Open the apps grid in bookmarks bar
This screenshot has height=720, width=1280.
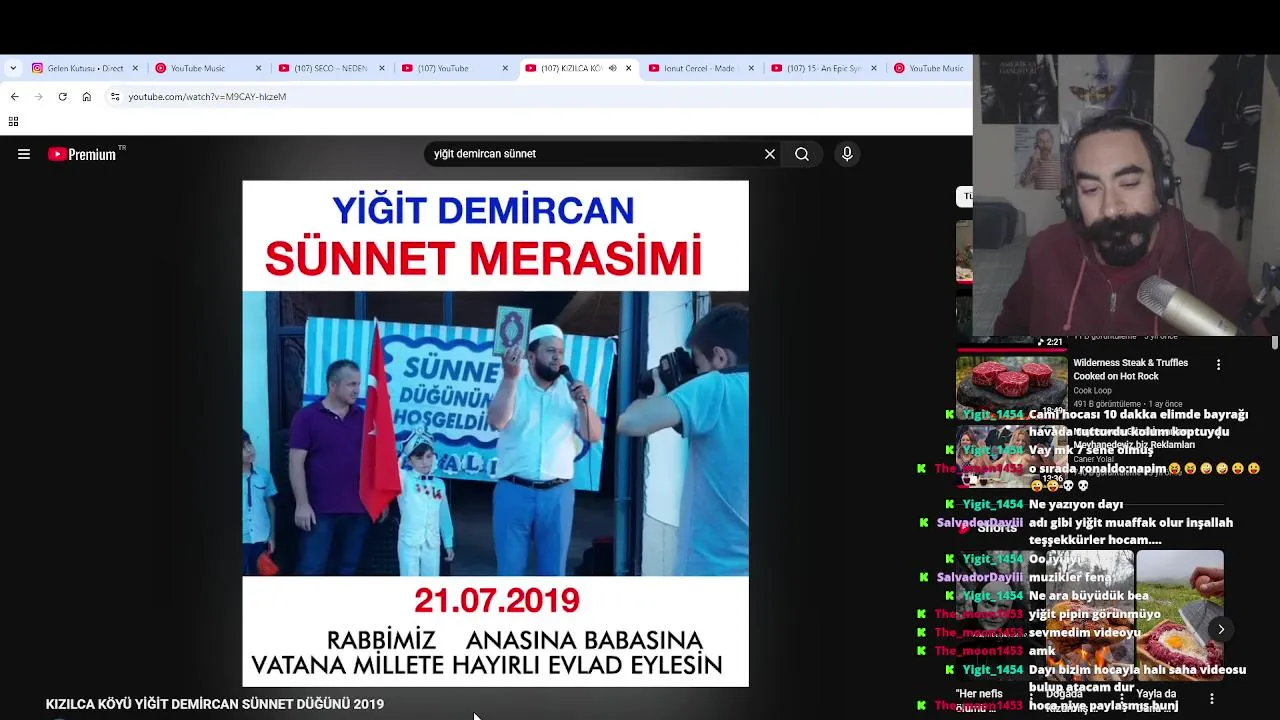[13, 122]
